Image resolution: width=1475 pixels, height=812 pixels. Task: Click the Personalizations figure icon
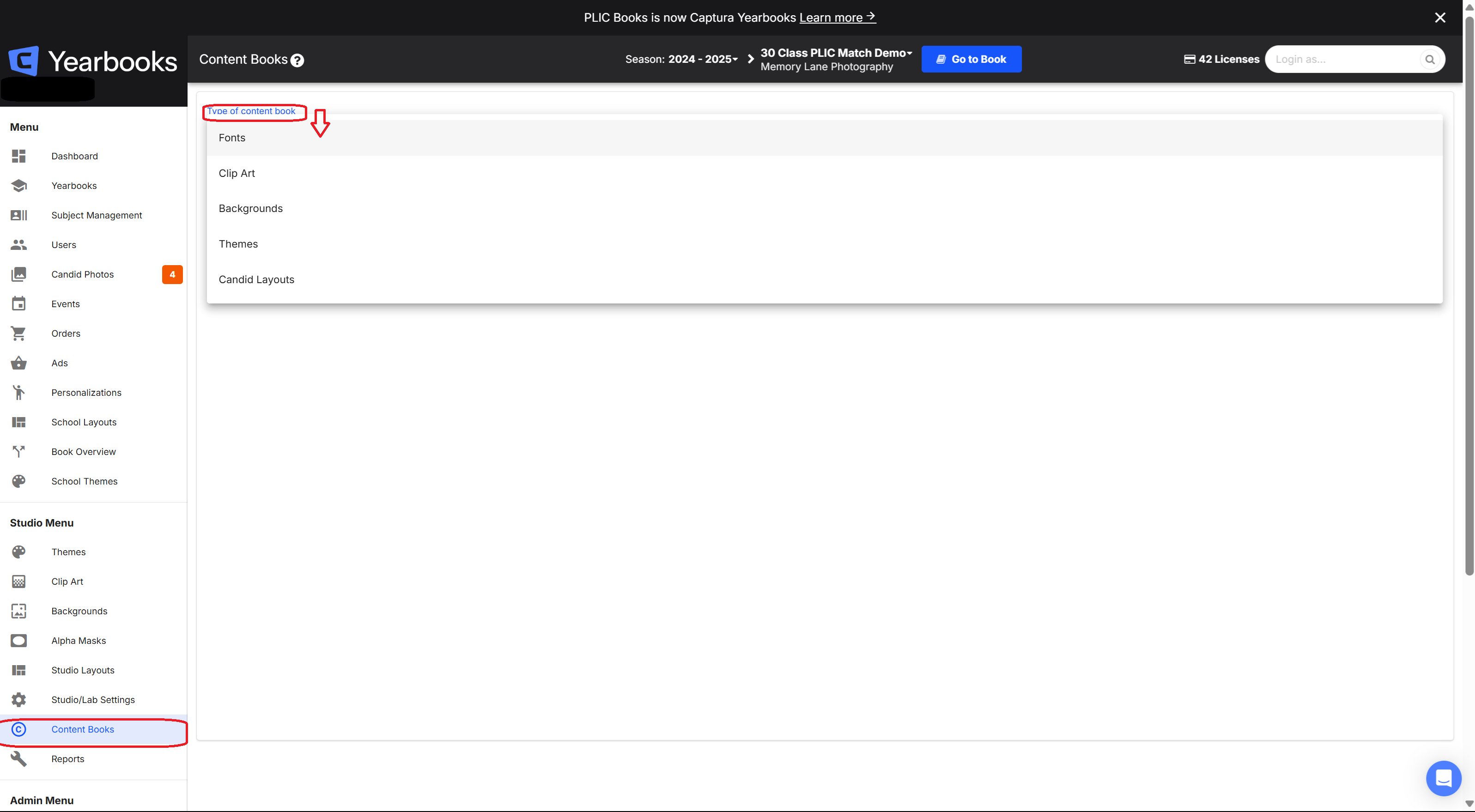[x=19, y=392]
